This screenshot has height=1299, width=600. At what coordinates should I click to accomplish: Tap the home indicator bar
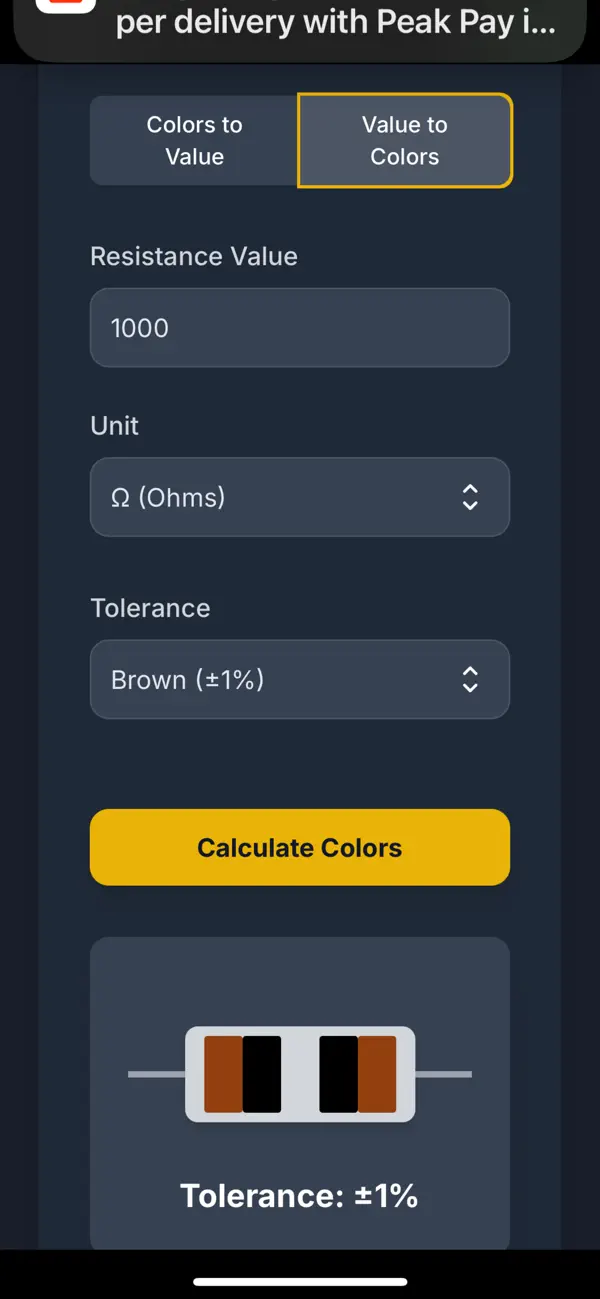coord(300,1282)
